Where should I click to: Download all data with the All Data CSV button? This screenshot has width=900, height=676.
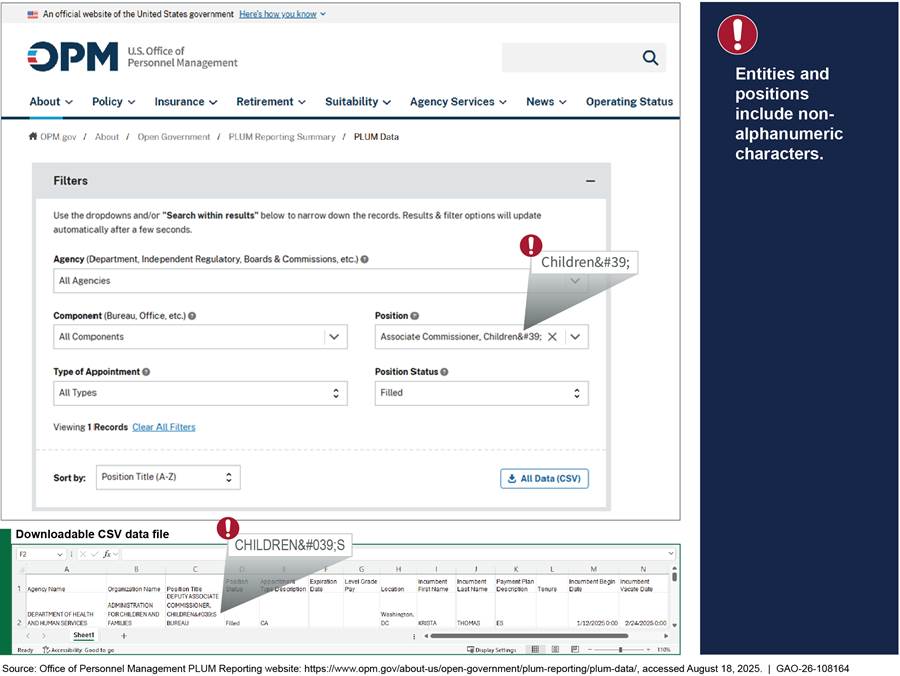coord(544,478)
